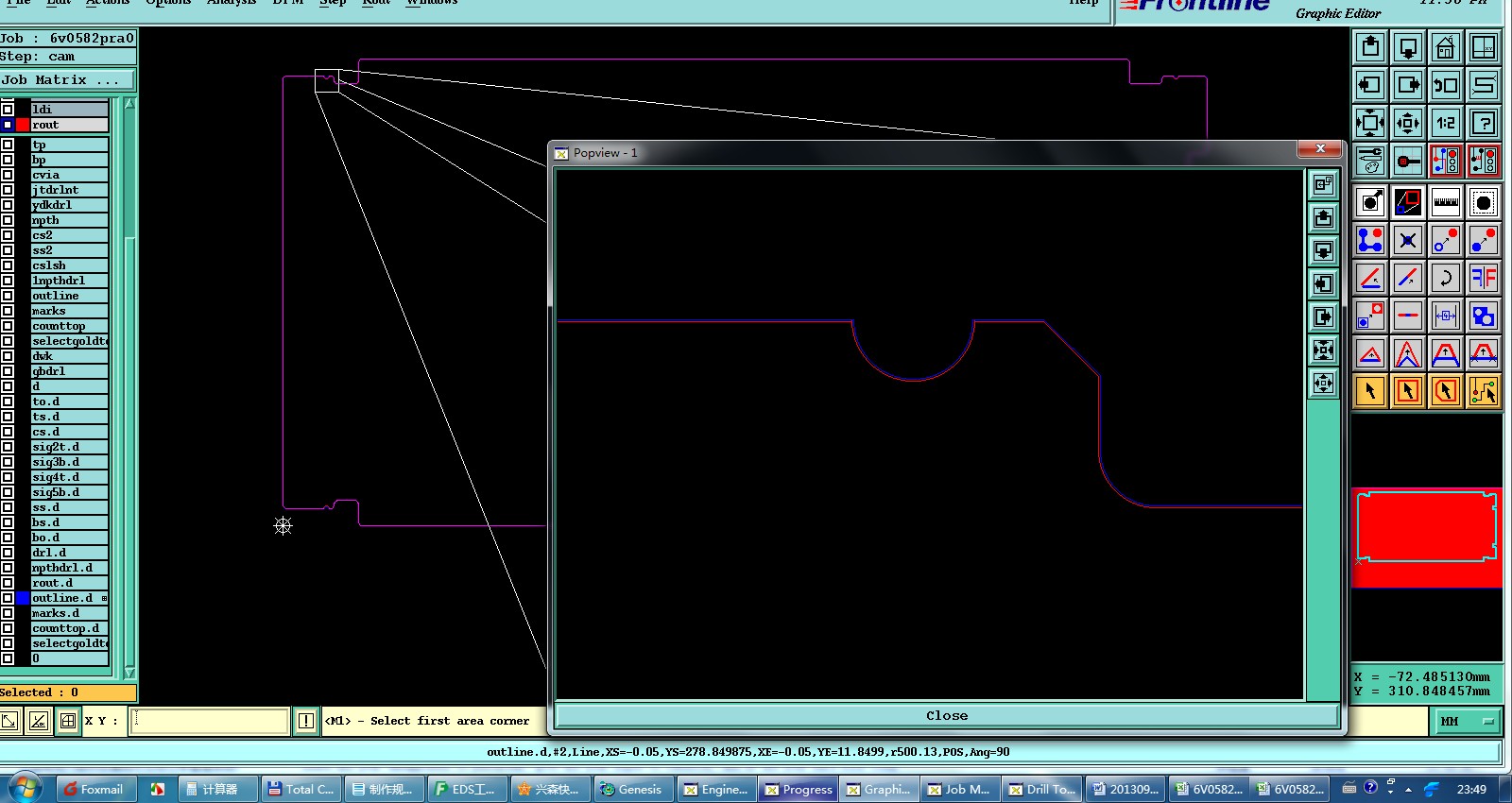Click the pan right view icon

[1408, 84]
